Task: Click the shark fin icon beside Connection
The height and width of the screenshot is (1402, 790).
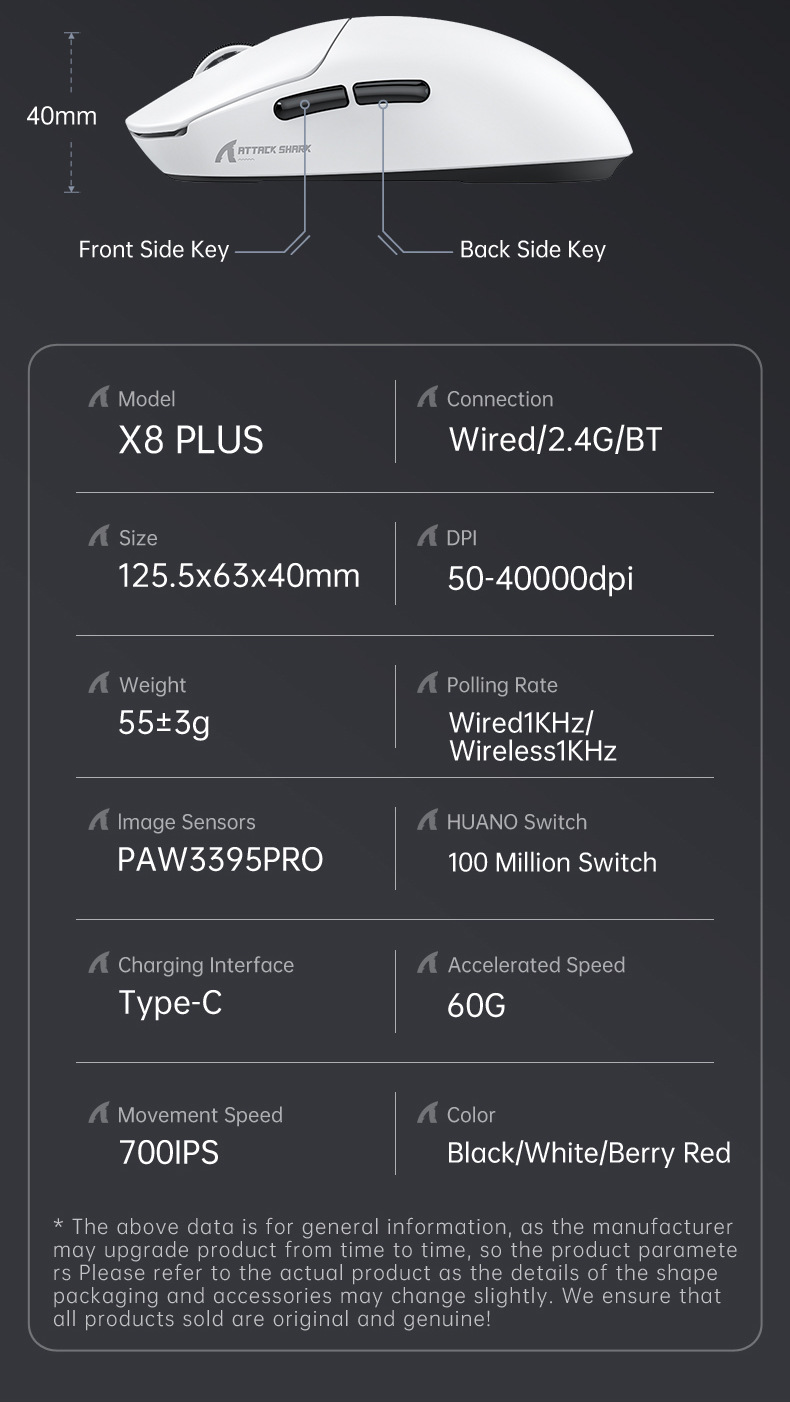Action: pyautogui.click(x=427, y=398)
